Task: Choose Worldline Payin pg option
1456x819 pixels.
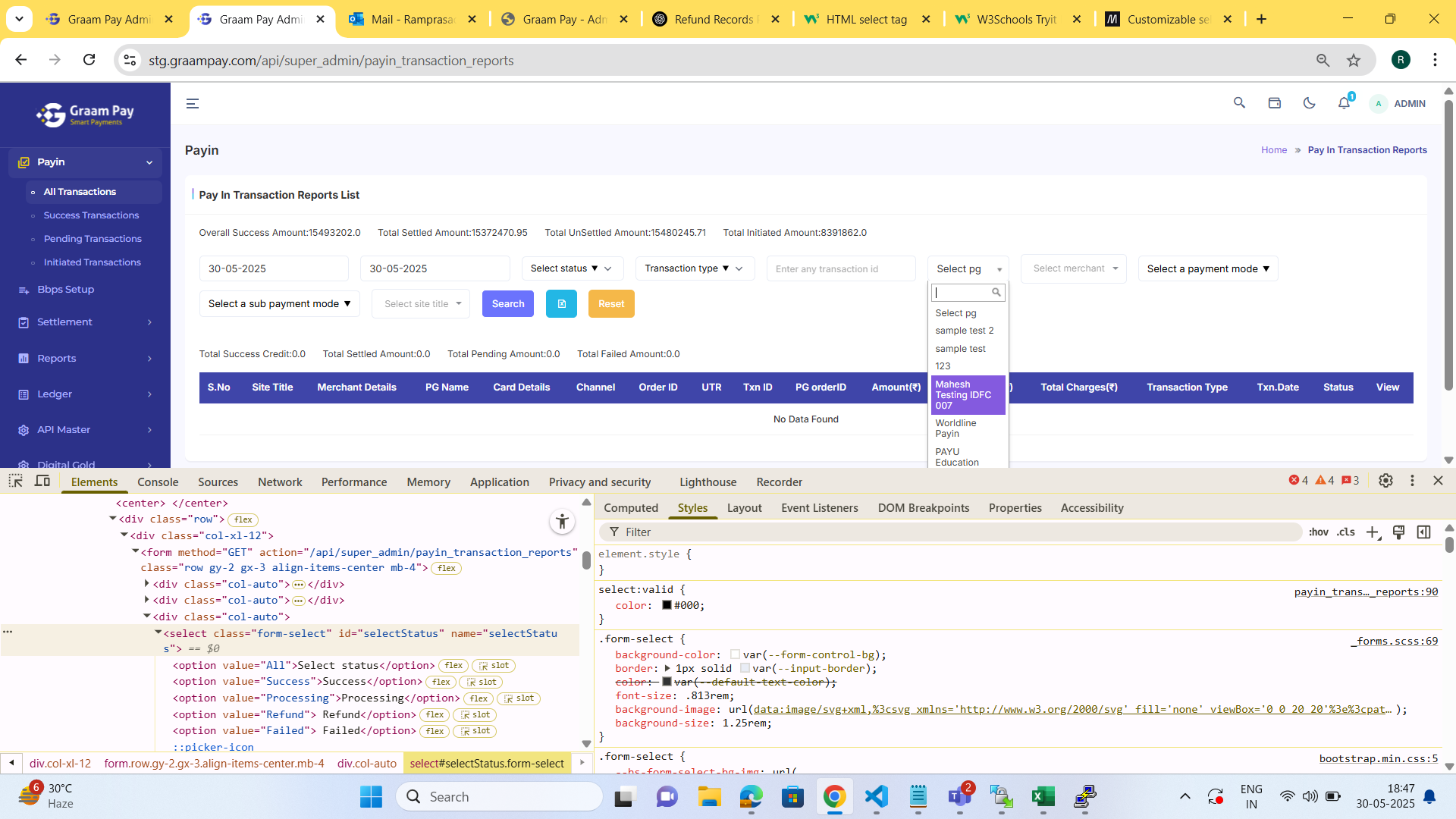Action: [968, 428]
